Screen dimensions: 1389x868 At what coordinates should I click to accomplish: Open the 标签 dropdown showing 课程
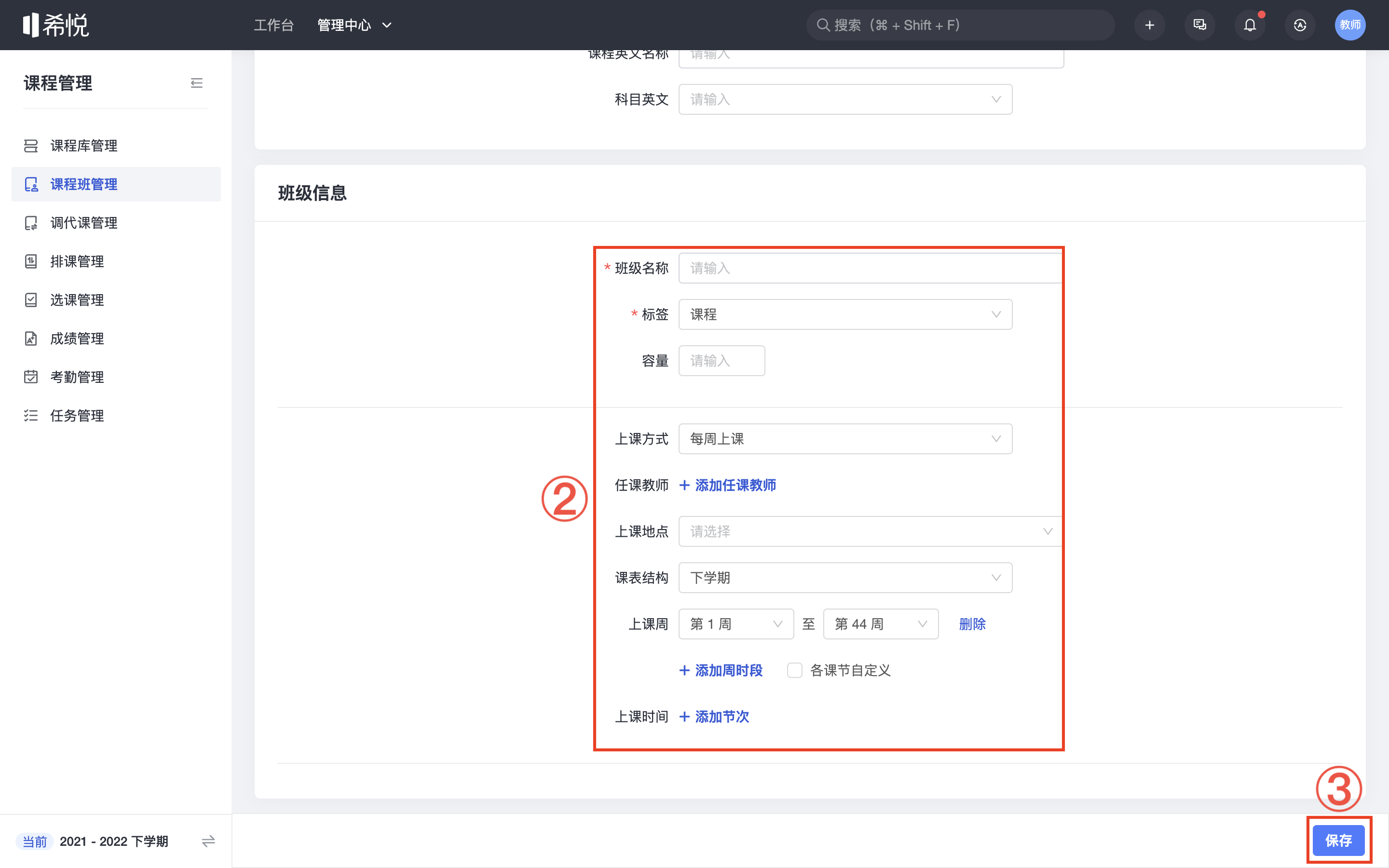tap(845, 314)
